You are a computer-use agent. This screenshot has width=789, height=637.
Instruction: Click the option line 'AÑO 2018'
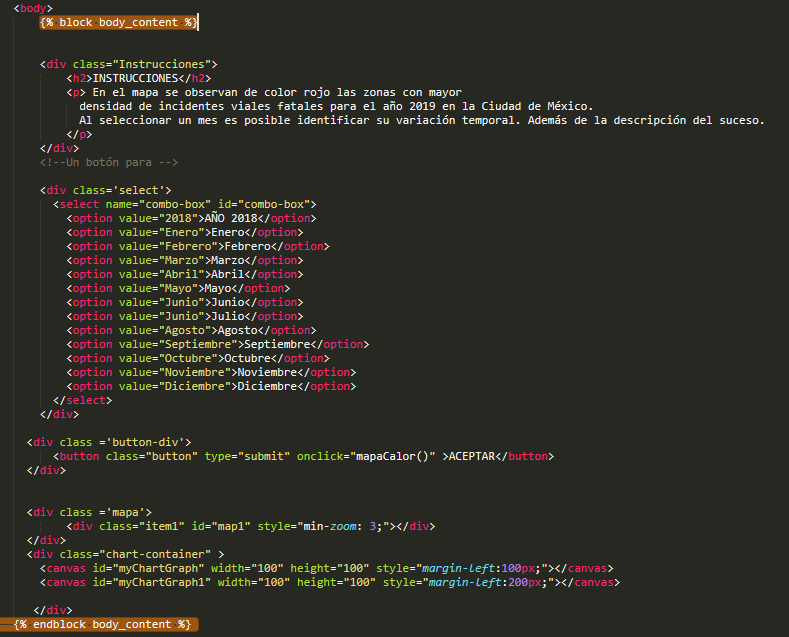[x=191, y=218]
